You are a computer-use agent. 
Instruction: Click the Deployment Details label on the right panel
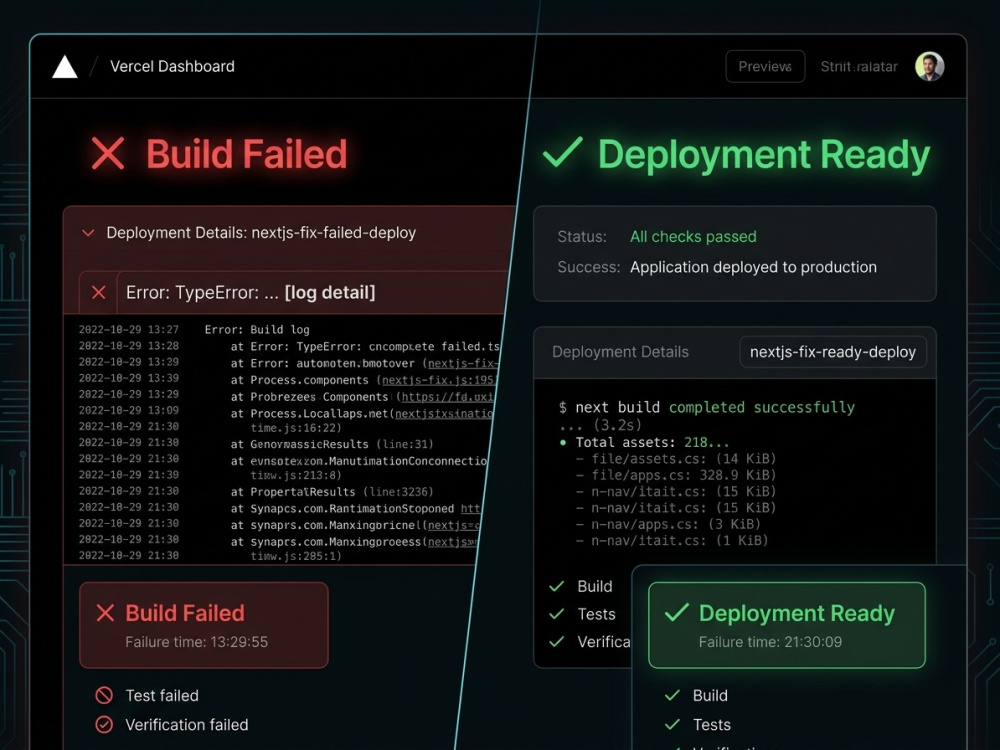pyautogui.click(x=621, y=352)
